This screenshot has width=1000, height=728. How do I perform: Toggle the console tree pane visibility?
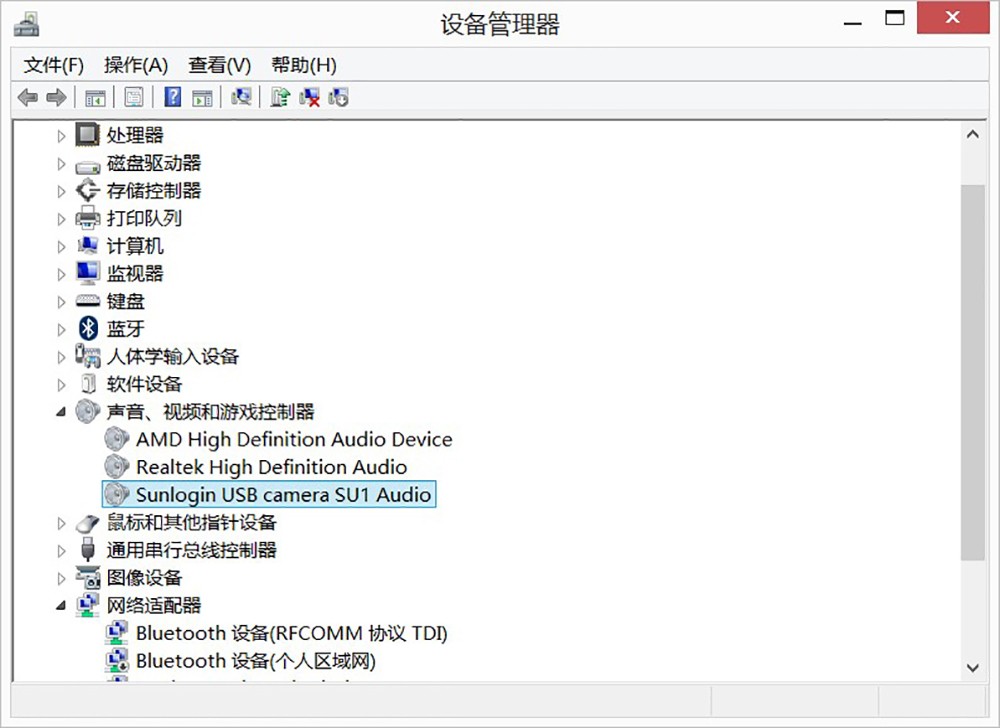95,97
